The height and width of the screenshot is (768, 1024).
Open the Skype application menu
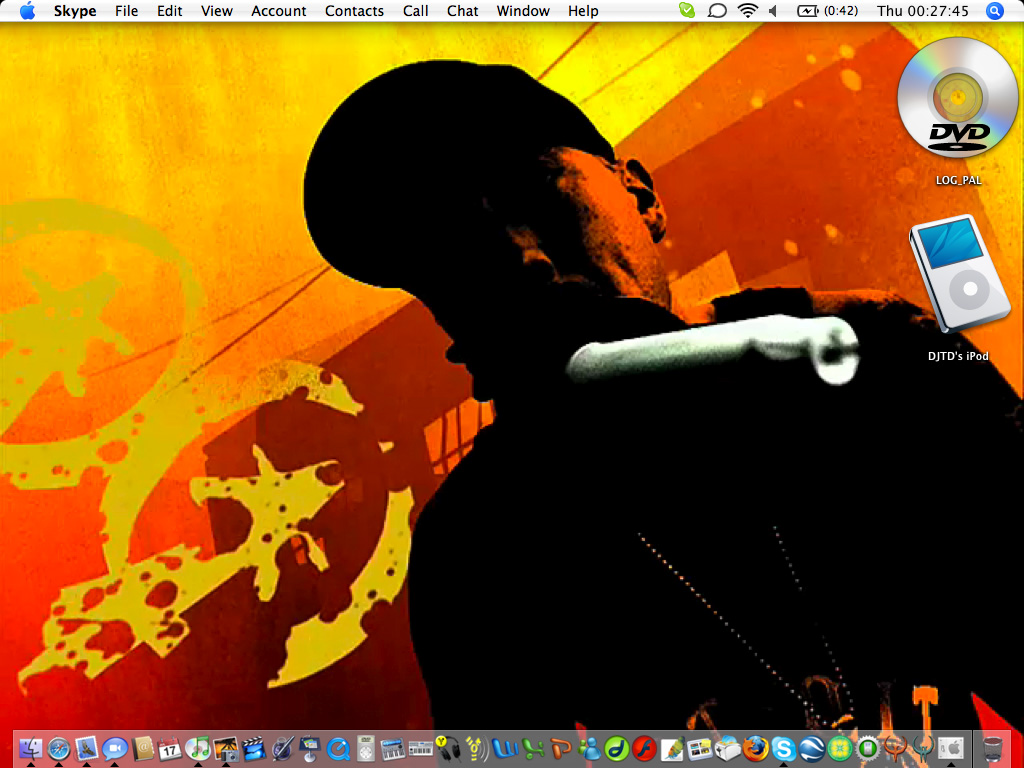(74, 11)
